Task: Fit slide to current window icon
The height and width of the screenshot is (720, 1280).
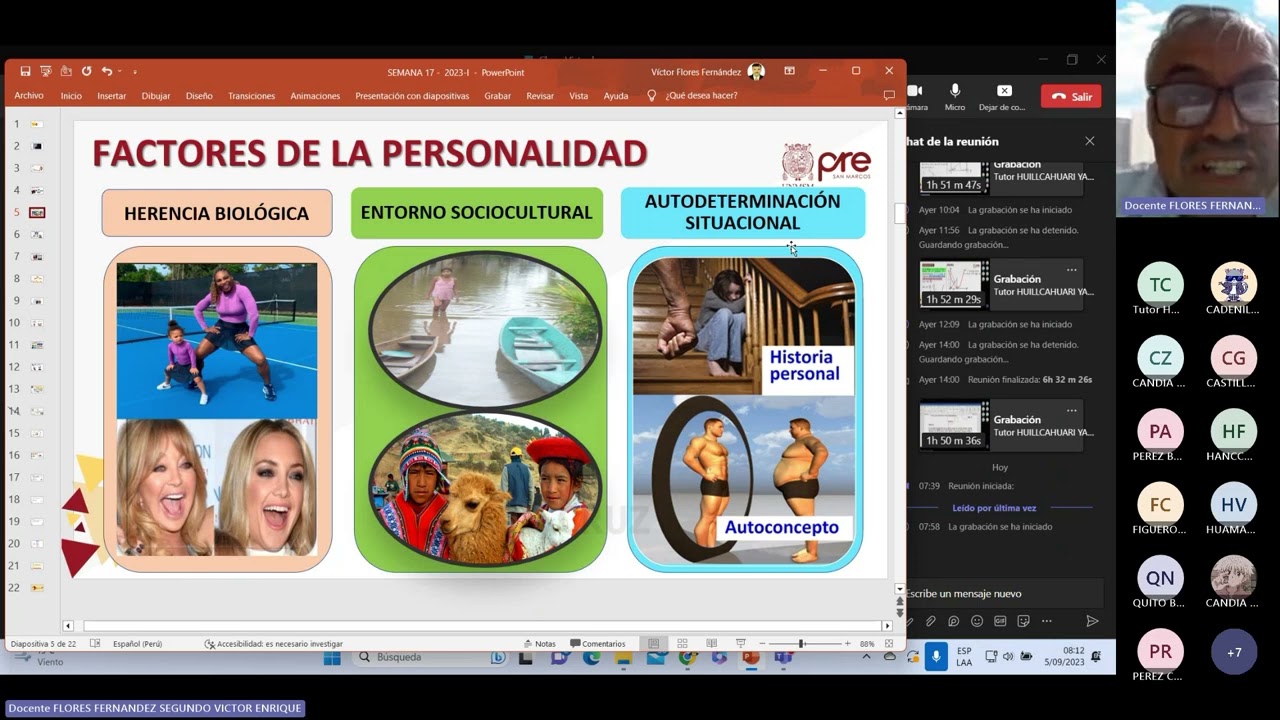Action: (x=889, y=644)
